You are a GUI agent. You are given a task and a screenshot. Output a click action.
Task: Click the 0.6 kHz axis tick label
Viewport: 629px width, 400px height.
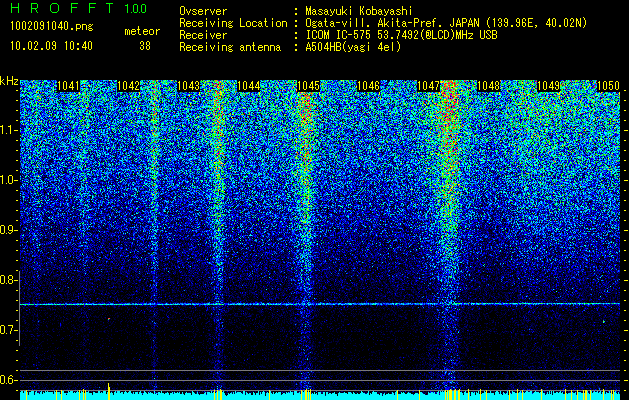pos(8,380)
